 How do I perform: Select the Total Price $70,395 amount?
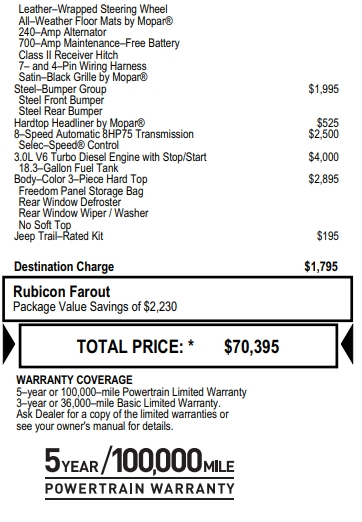pyautogui.click(x=252, y=347)
